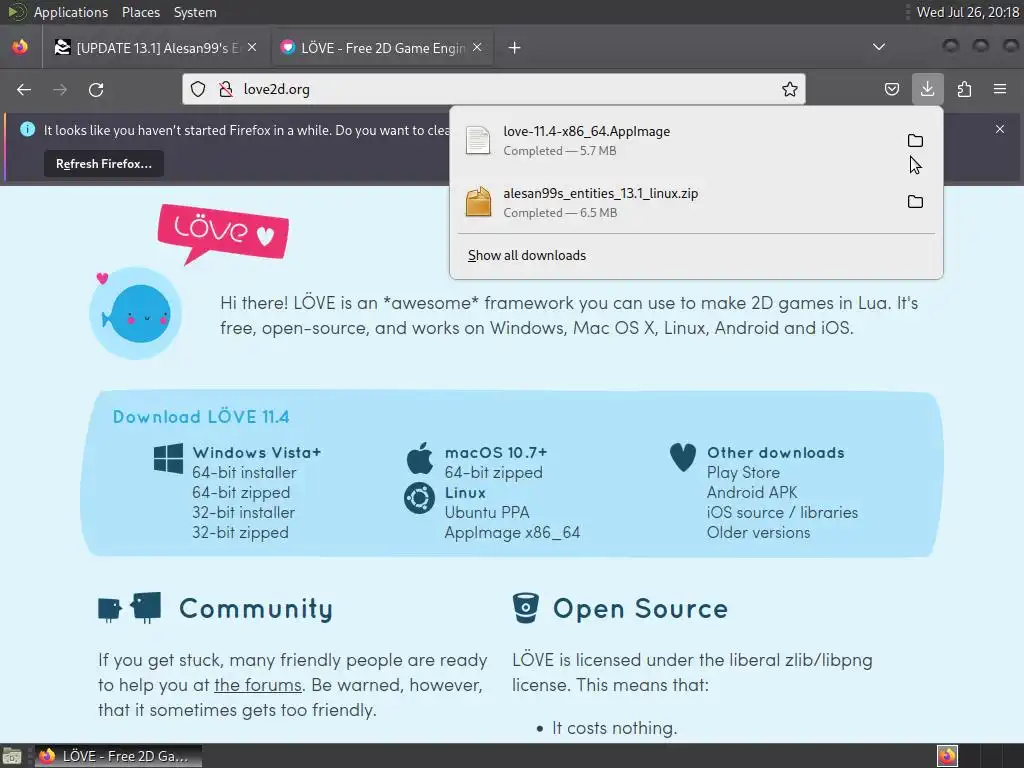
Task: Close the Alesan99's Entities tab
Action: 252,48
